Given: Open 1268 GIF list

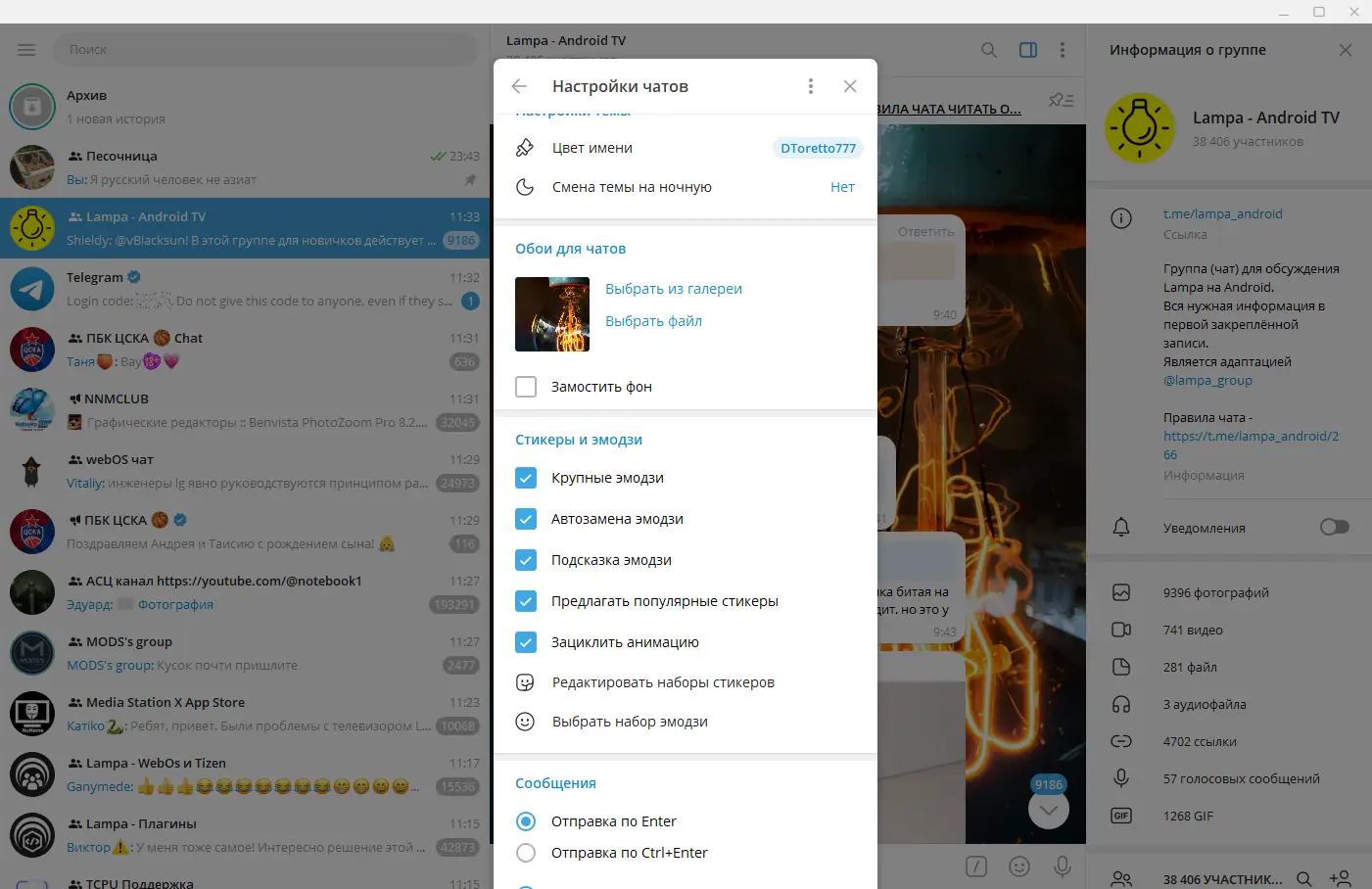Looking at the screenshot, I should point(1229,816).
